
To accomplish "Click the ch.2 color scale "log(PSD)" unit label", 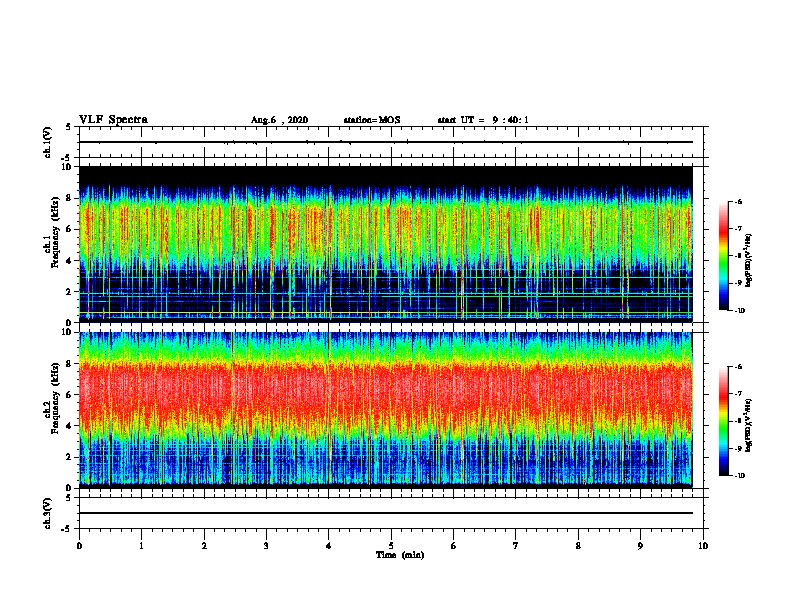I will [x=749, y=426].
